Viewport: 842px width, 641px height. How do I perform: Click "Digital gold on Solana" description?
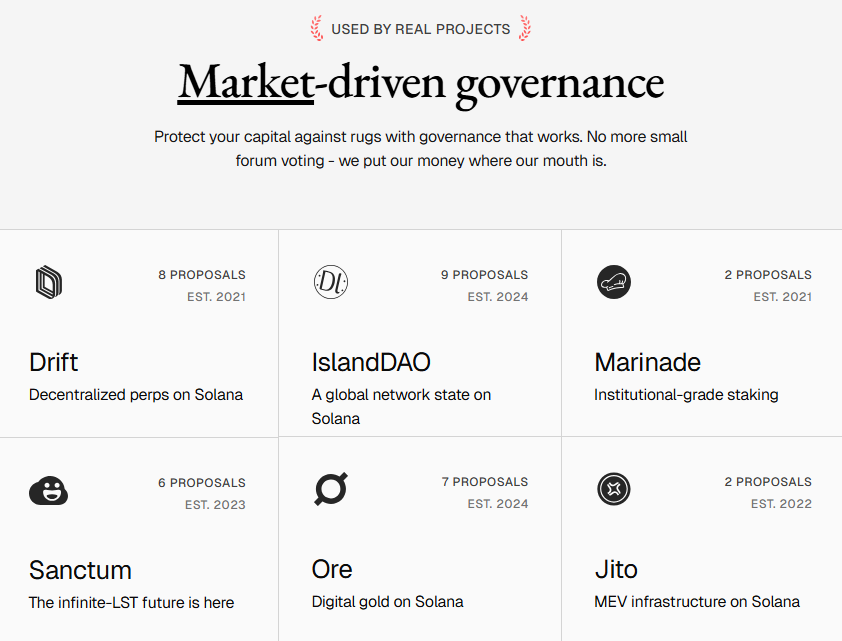(x=387, y=602)
